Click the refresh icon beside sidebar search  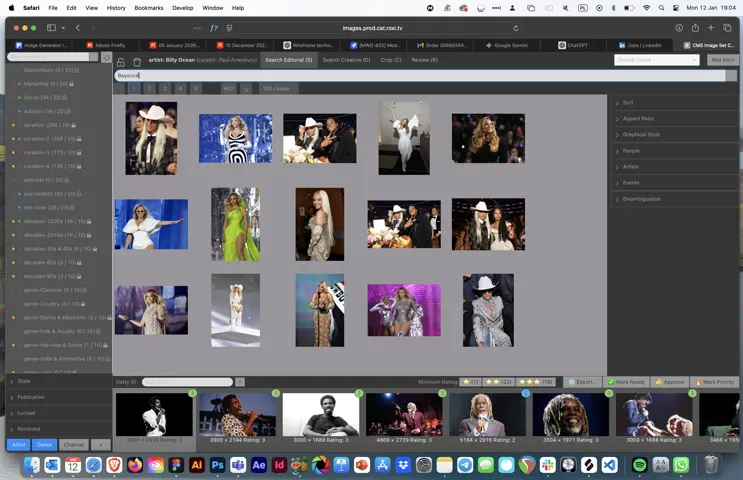[x=105, y=57]
